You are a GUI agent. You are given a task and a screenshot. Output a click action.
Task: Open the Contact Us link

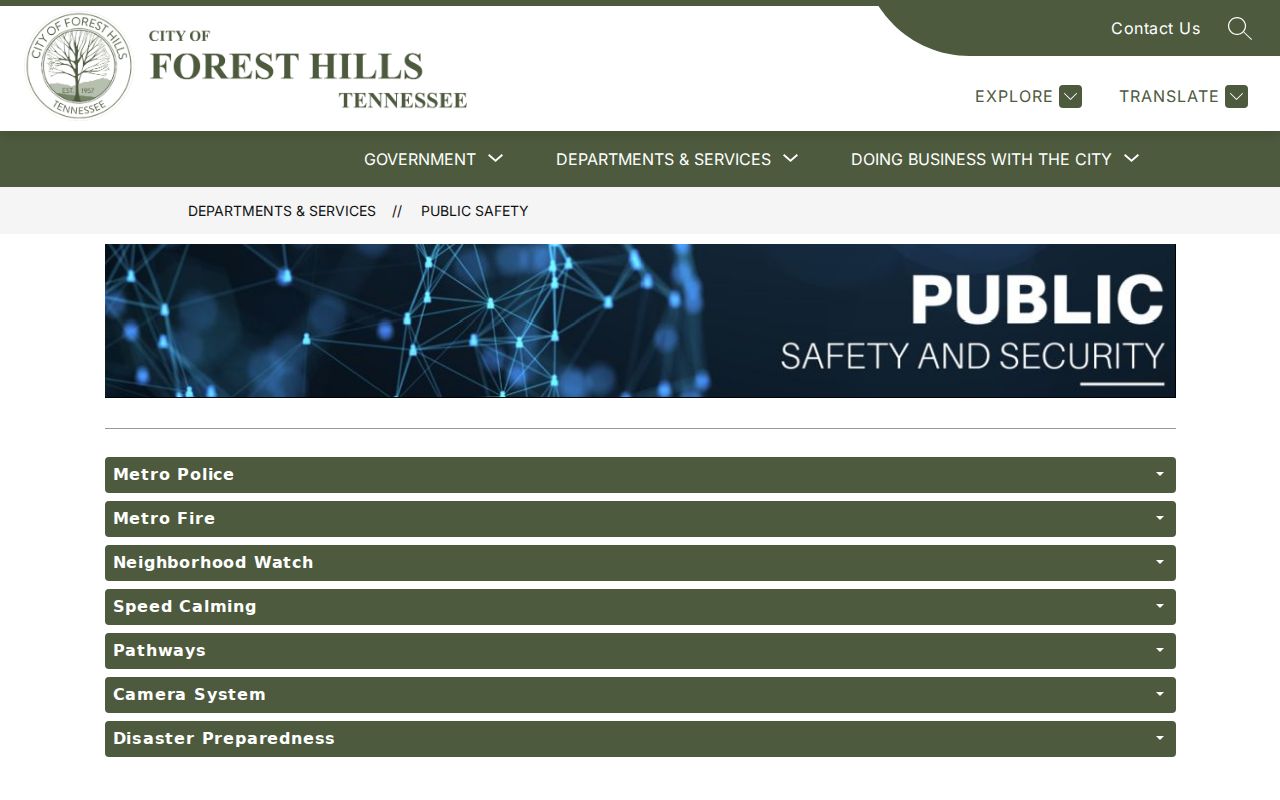point(1155,28)
